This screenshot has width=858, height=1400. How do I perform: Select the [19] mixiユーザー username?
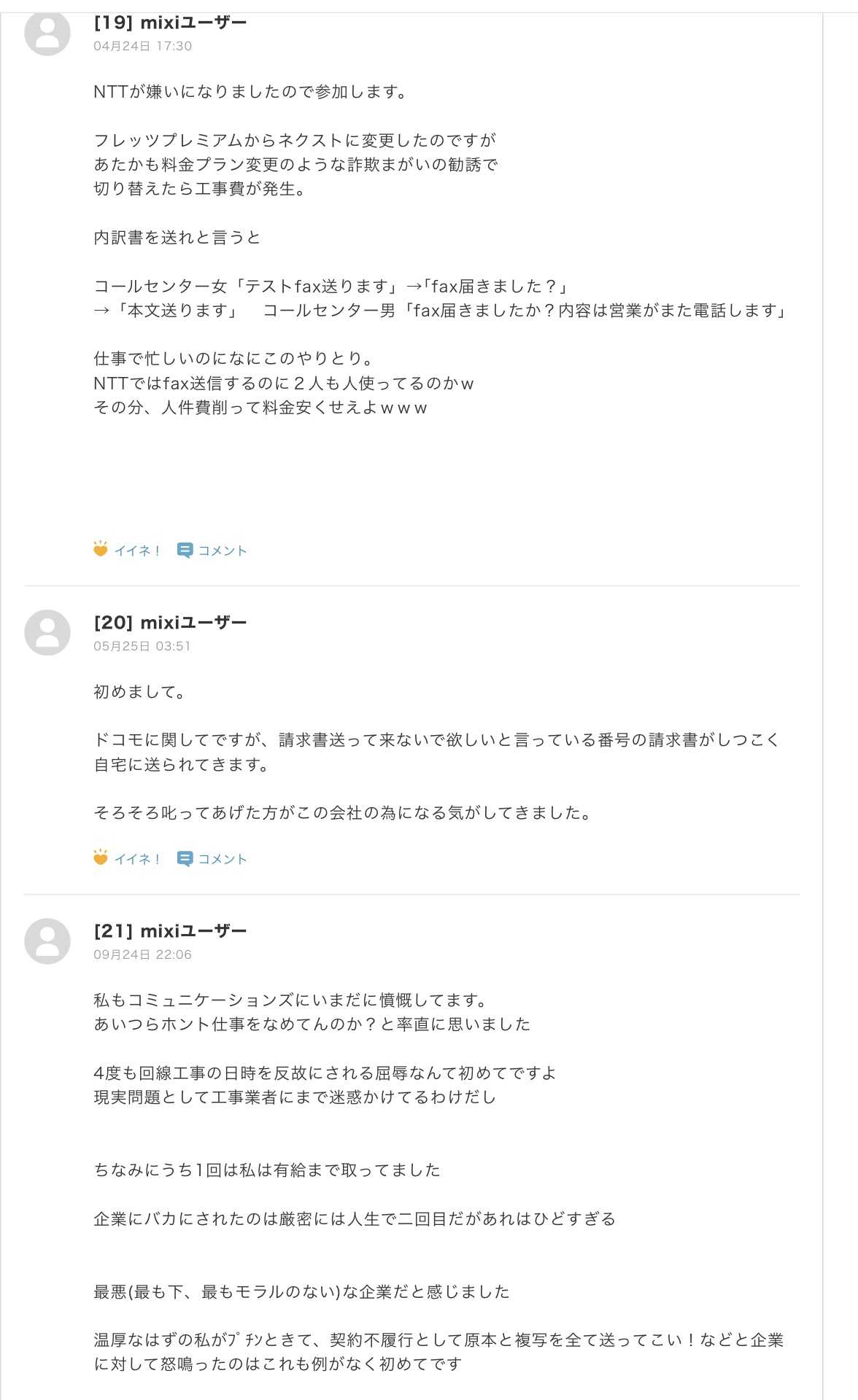click(170, 23)
